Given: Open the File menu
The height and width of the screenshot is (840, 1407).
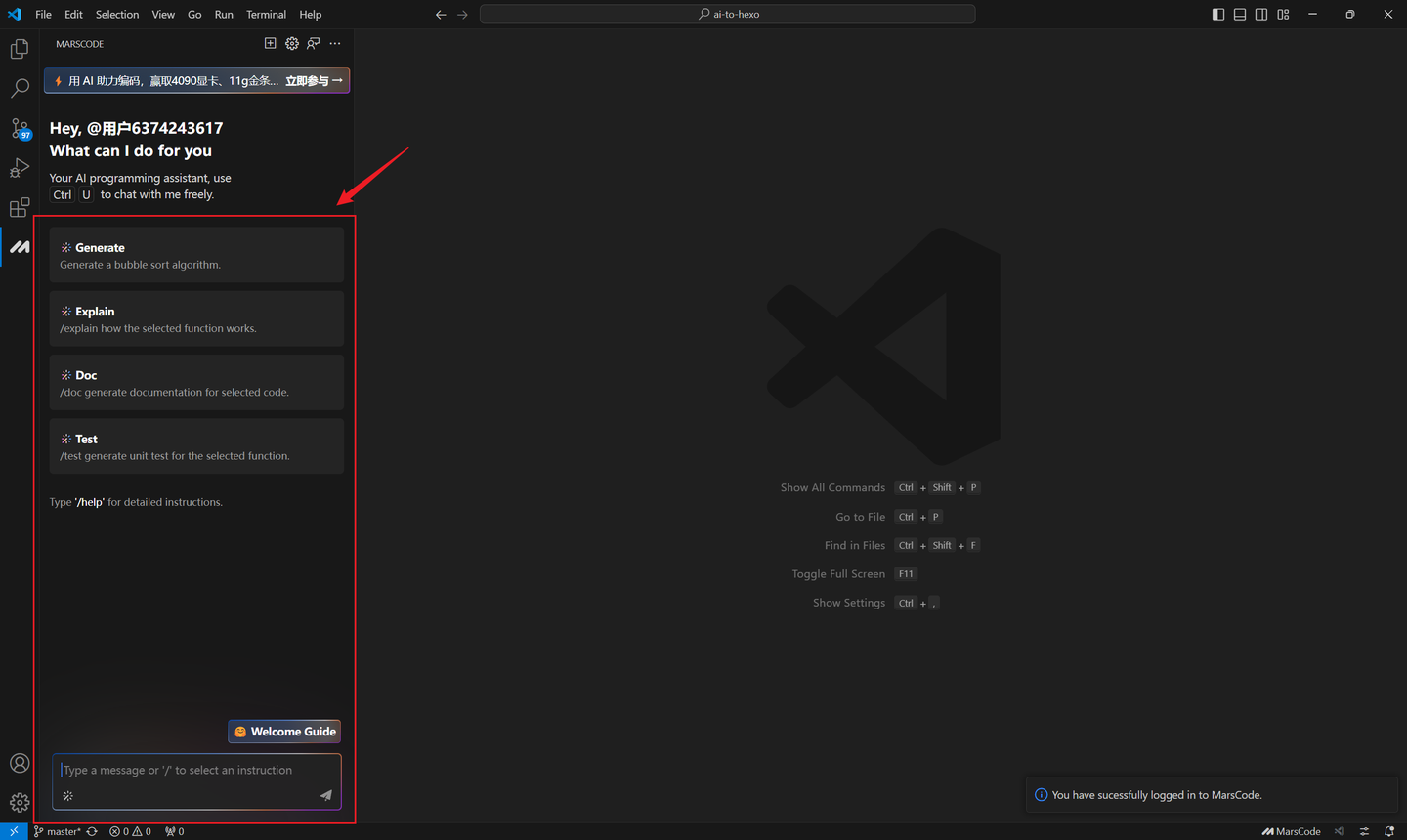Looking at the screenshot, I should tap(44, 15).
